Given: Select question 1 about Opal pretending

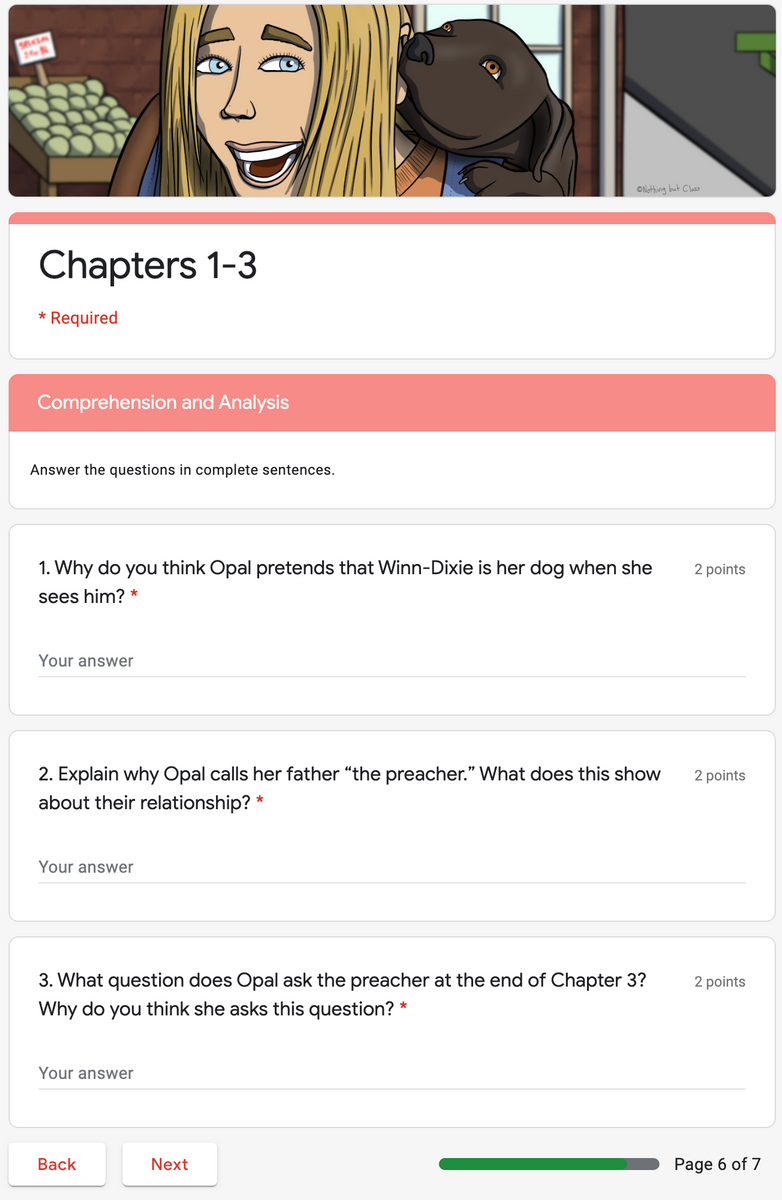Looking at the screenshot, I should (345, 582).
